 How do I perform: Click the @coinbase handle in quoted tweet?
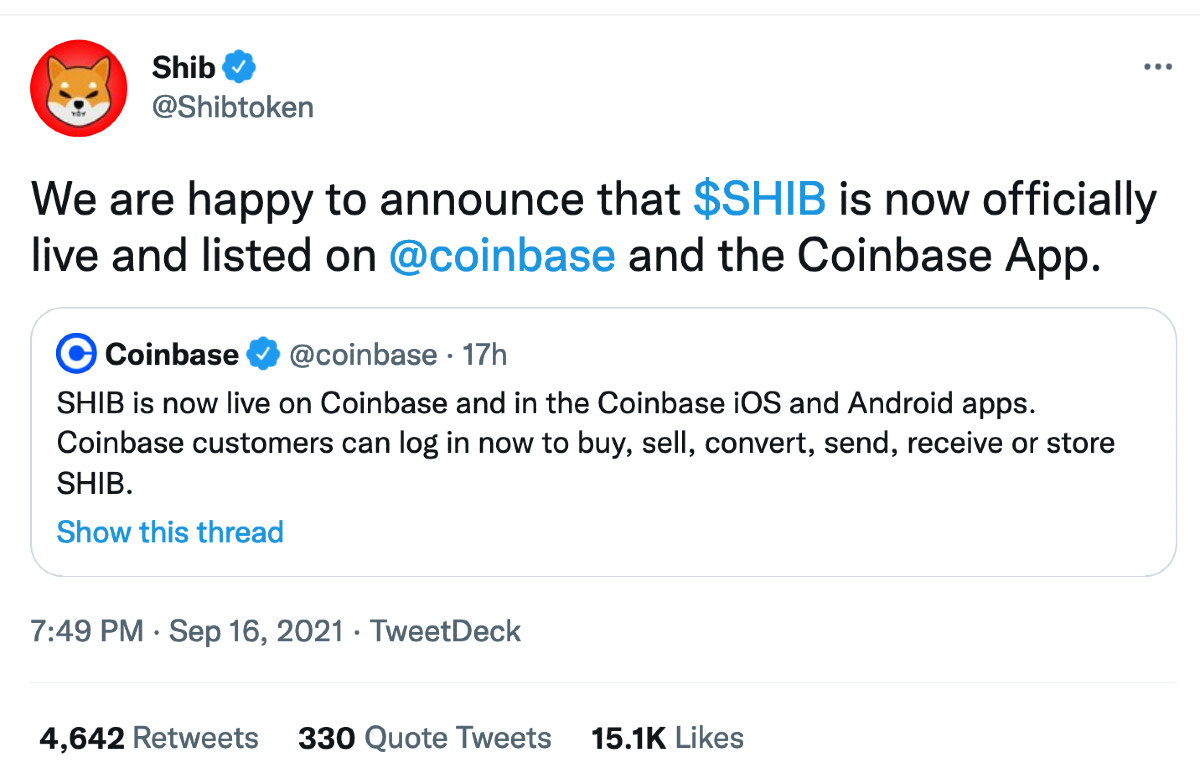coord(363,354)
